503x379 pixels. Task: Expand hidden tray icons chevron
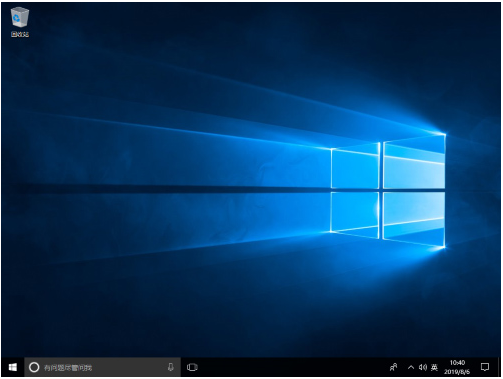[411, 367]
